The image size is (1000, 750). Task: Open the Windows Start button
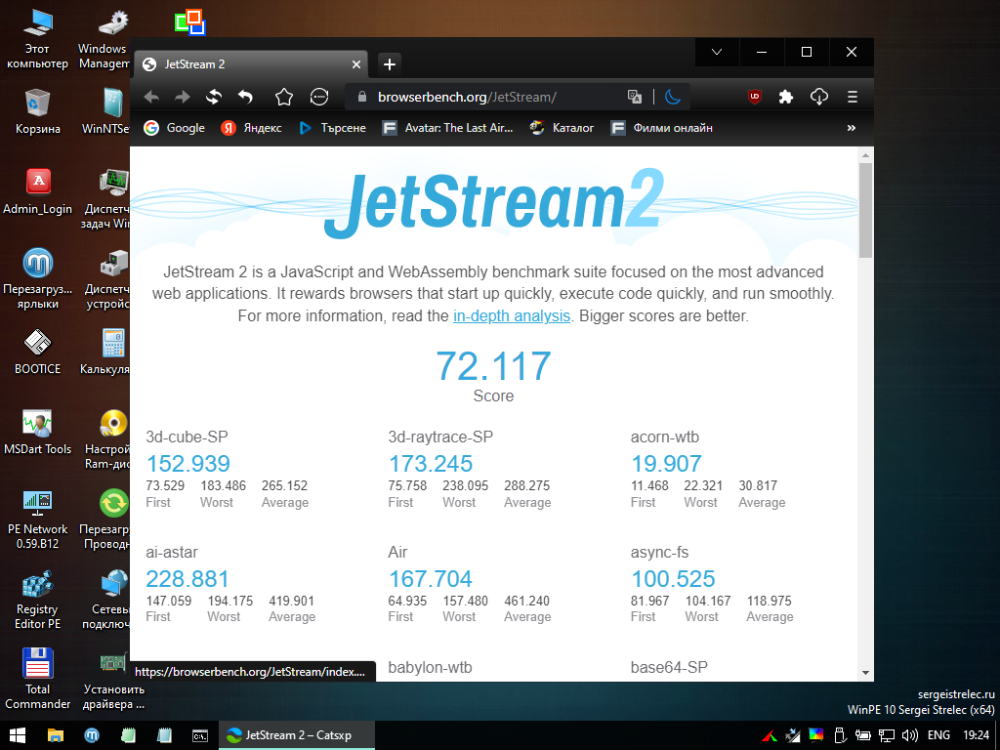click(17, 735)
